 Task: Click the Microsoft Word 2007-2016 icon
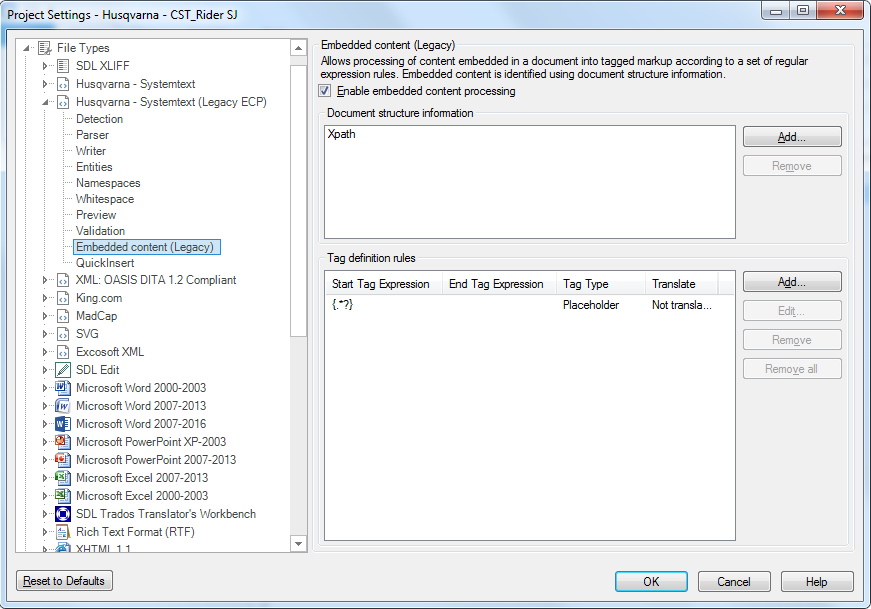point(63,424)
